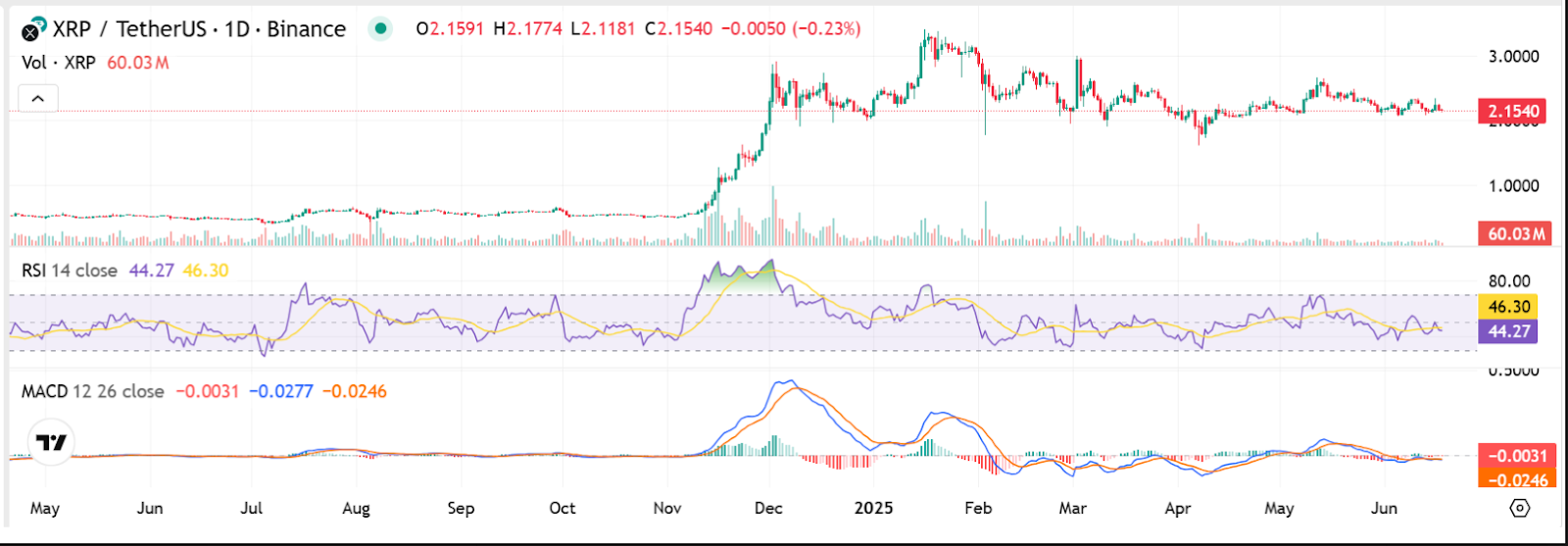1568x546 pixels.
Task: Click the 3.0000 price axis label
Action: click(x=1514, y=57)
